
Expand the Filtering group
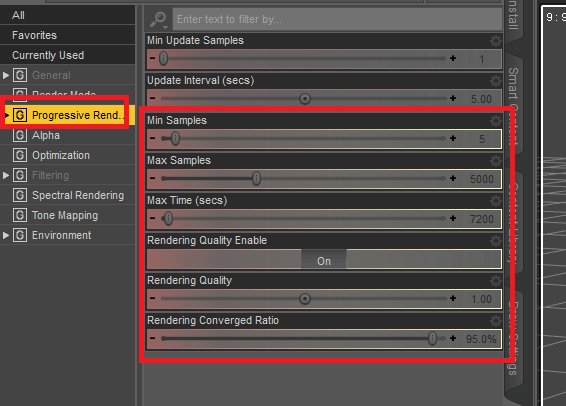[5, 175]
